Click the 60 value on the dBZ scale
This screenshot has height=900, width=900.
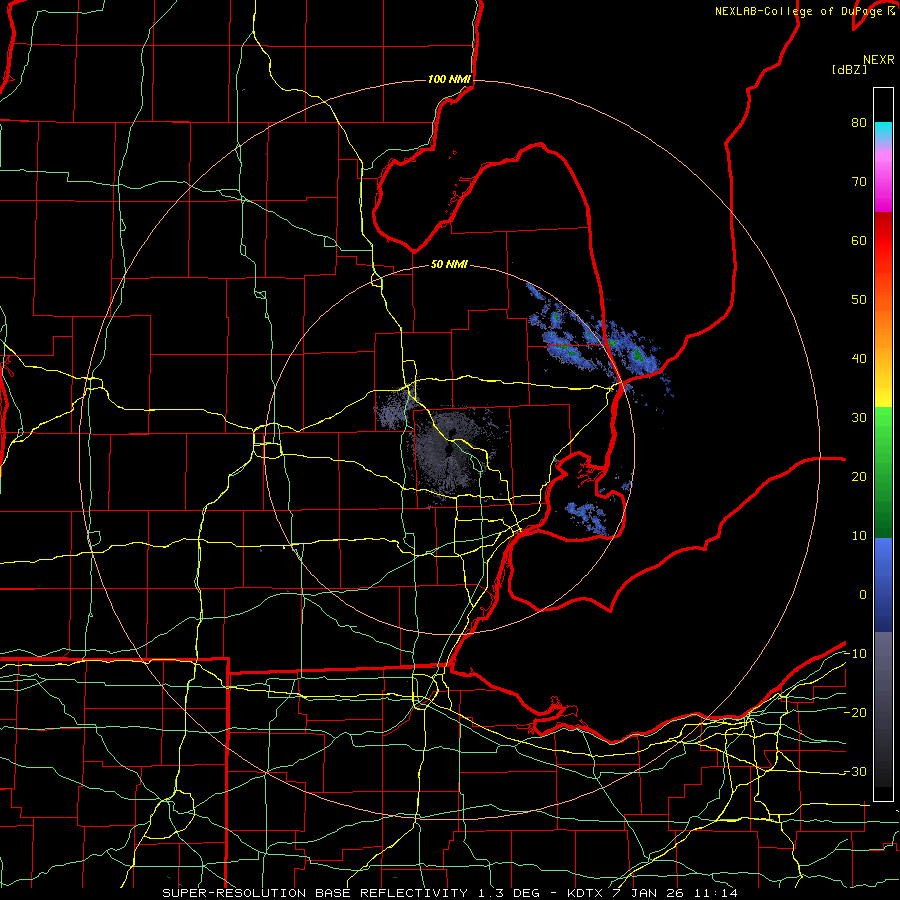pos(859,240)
